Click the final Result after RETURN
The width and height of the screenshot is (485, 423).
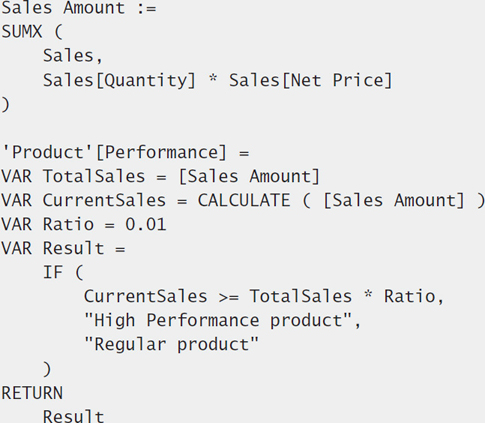[x=73, y=416]
